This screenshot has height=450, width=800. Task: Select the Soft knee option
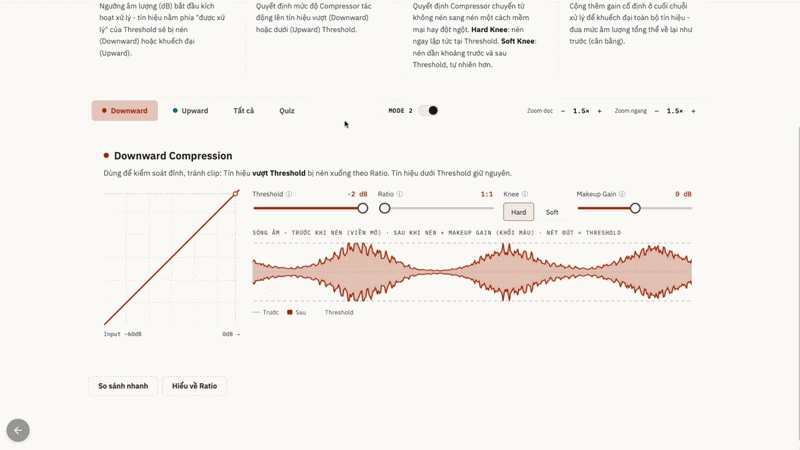(552, 212)
